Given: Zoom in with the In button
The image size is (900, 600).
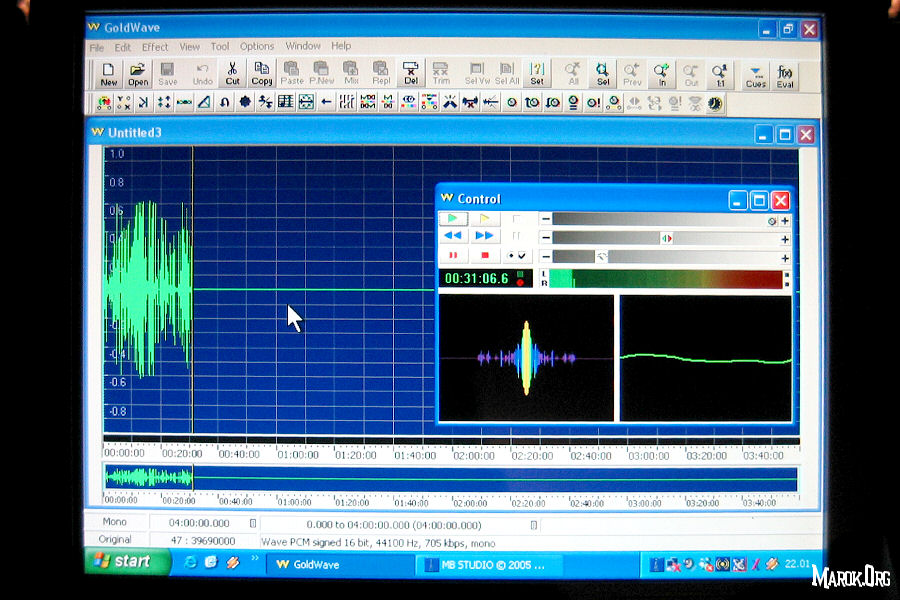Looking at the screenshot, I should coord(662,75).
